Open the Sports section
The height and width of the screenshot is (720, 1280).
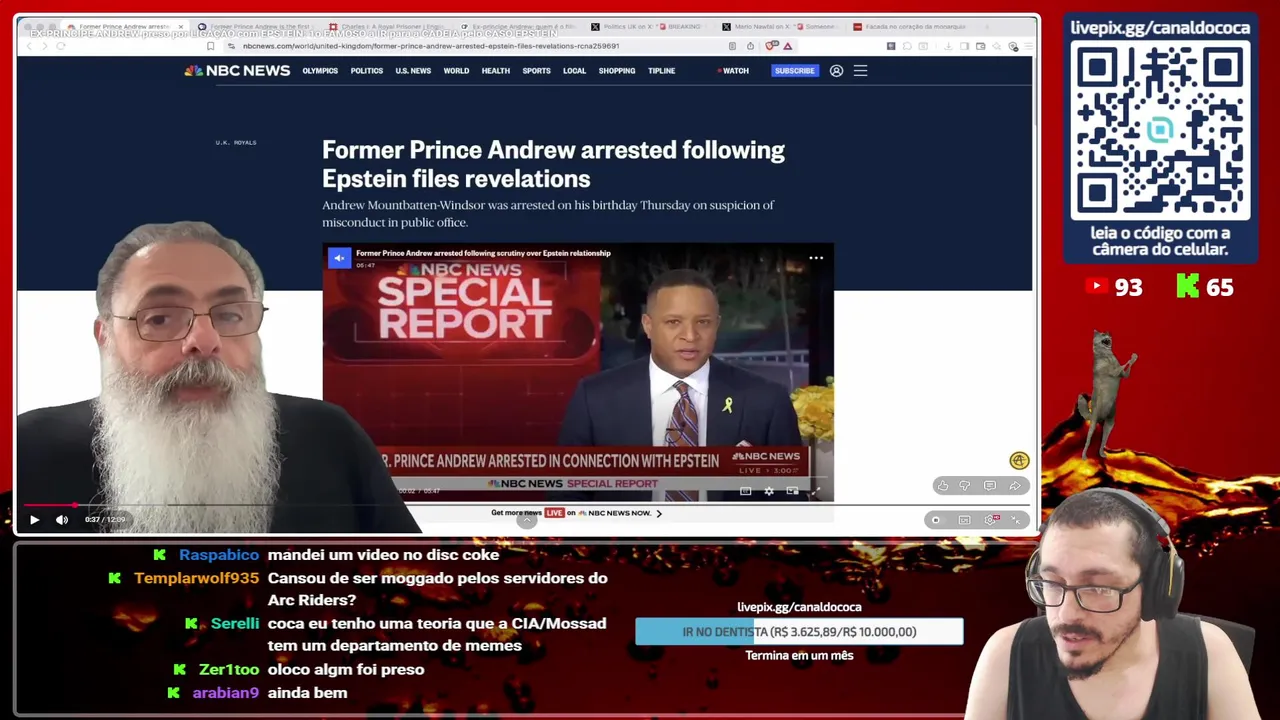click(536, 71)
